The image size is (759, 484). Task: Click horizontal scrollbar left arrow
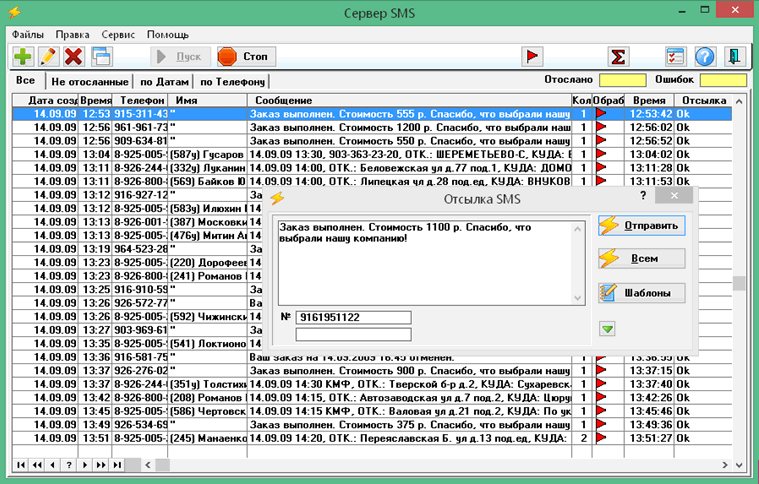pos(148,465)
